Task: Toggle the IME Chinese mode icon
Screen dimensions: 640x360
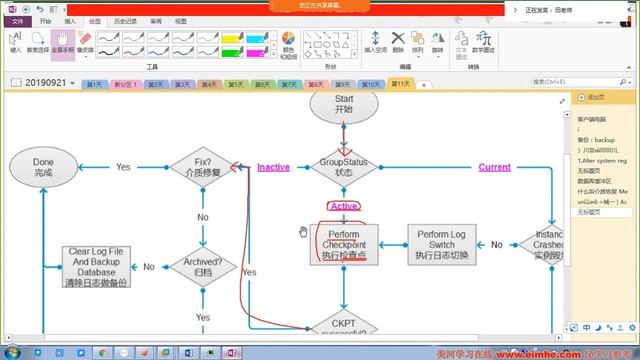Action: [586, 327]
